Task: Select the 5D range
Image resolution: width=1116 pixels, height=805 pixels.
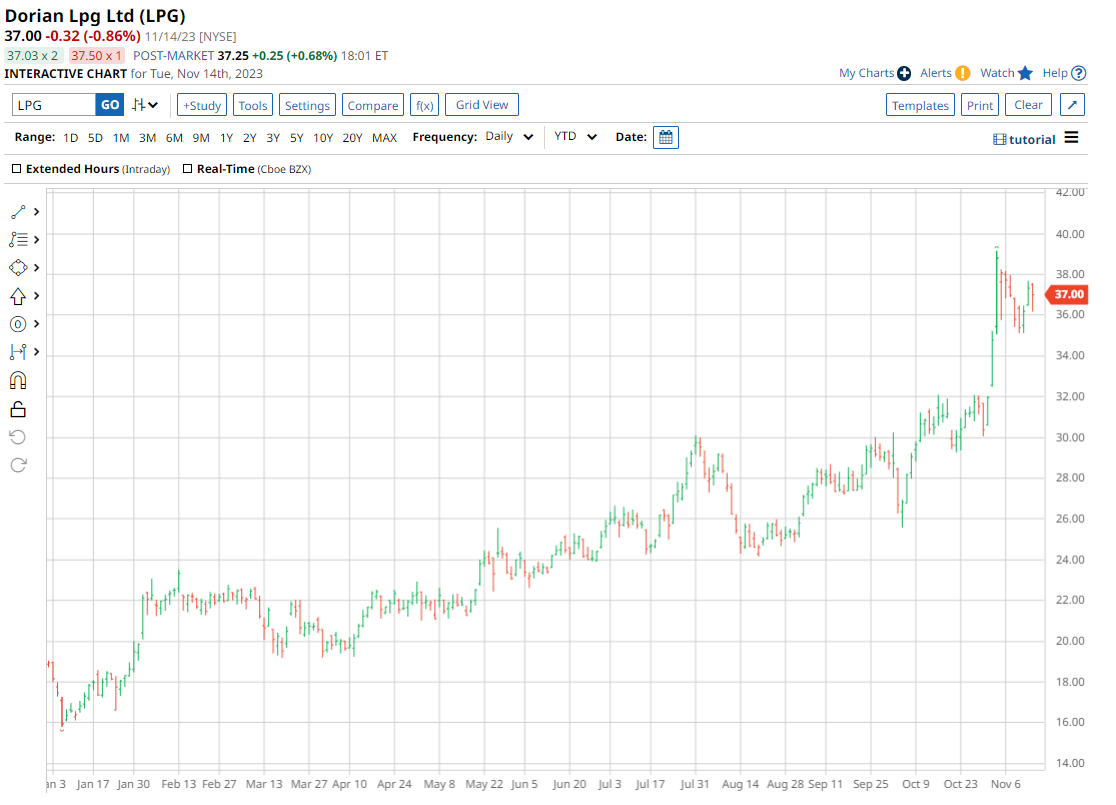Action: pos(95,138)
